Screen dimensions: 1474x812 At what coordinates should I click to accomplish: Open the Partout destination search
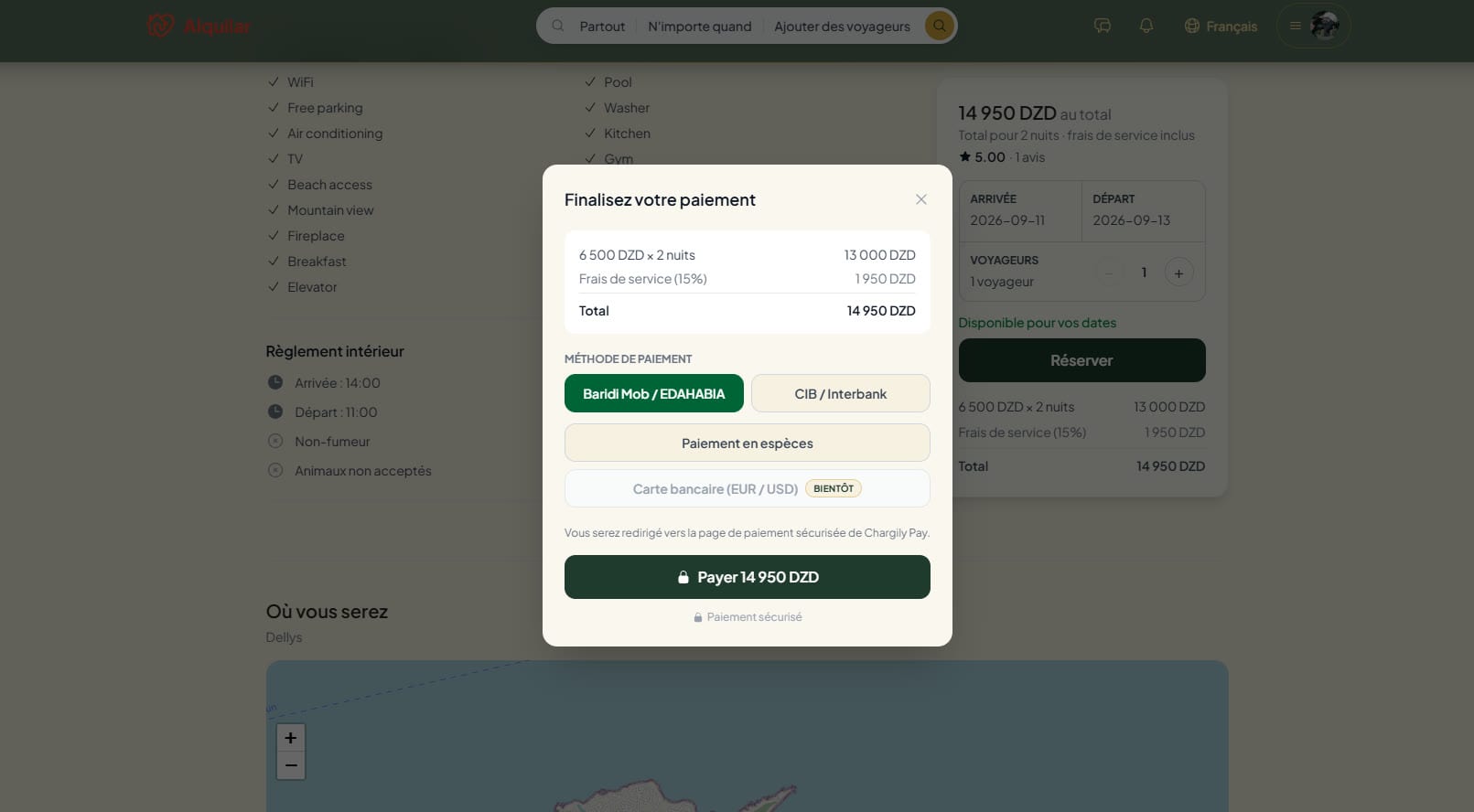(602, 27)
